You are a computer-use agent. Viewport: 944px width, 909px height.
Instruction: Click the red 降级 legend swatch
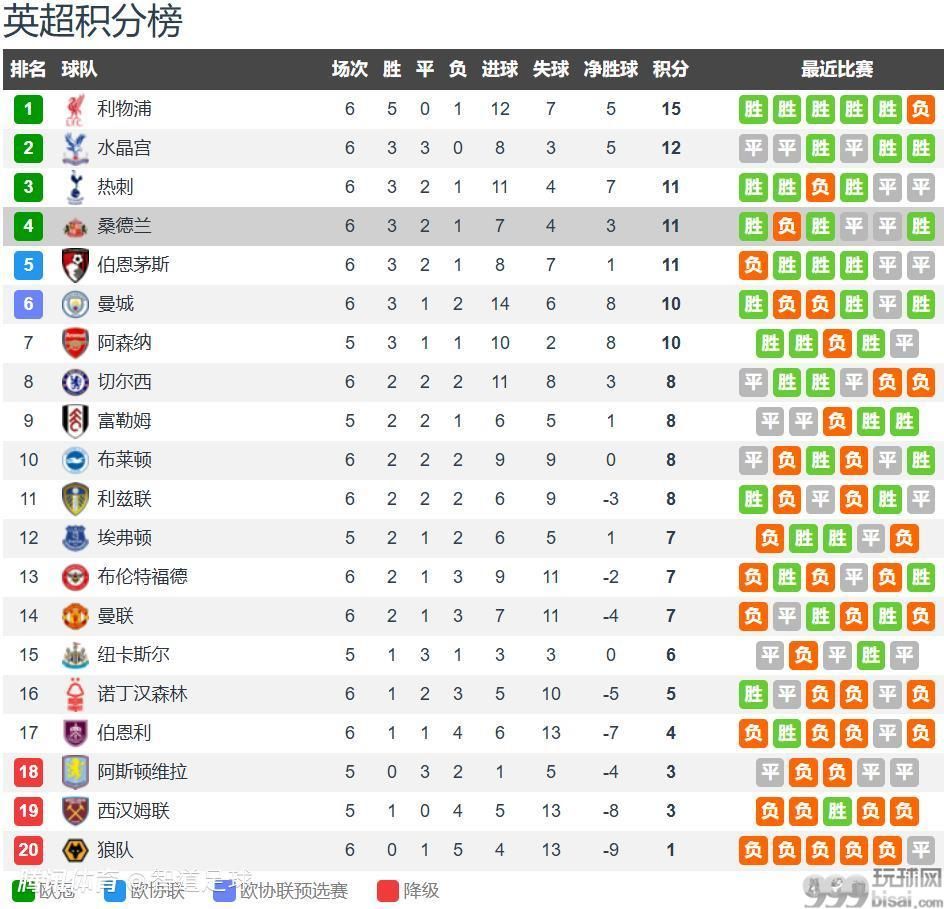[x=388, y=890]
